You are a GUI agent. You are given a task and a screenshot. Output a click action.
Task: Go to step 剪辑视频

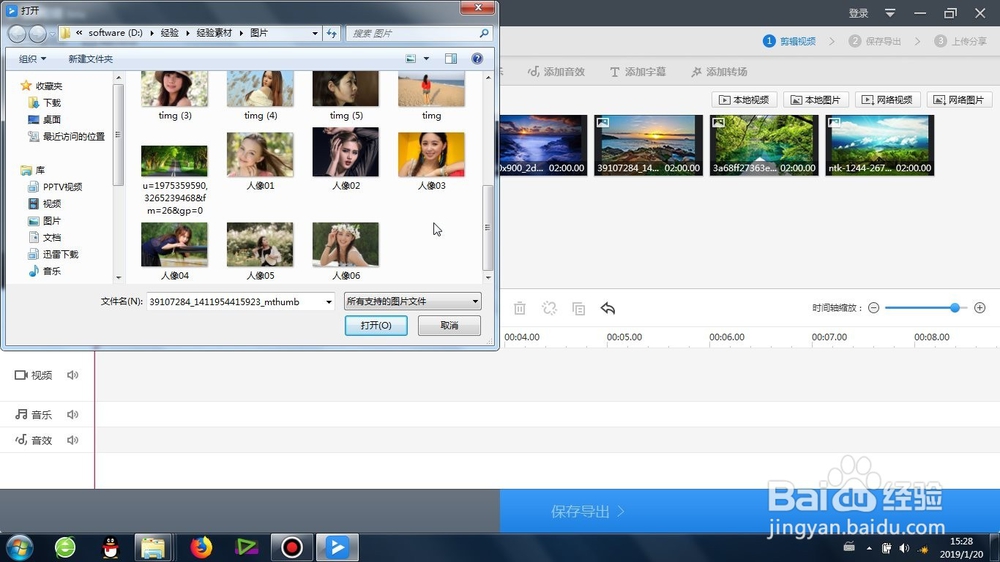790,41
